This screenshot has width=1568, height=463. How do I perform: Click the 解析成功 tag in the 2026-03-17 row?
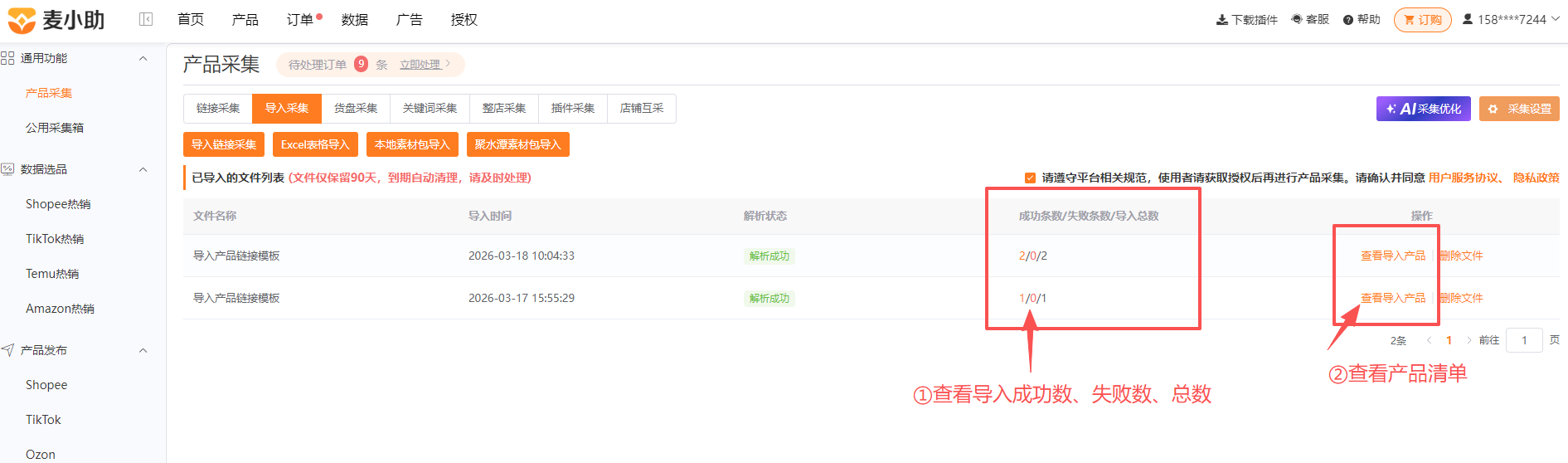point(769,299)
